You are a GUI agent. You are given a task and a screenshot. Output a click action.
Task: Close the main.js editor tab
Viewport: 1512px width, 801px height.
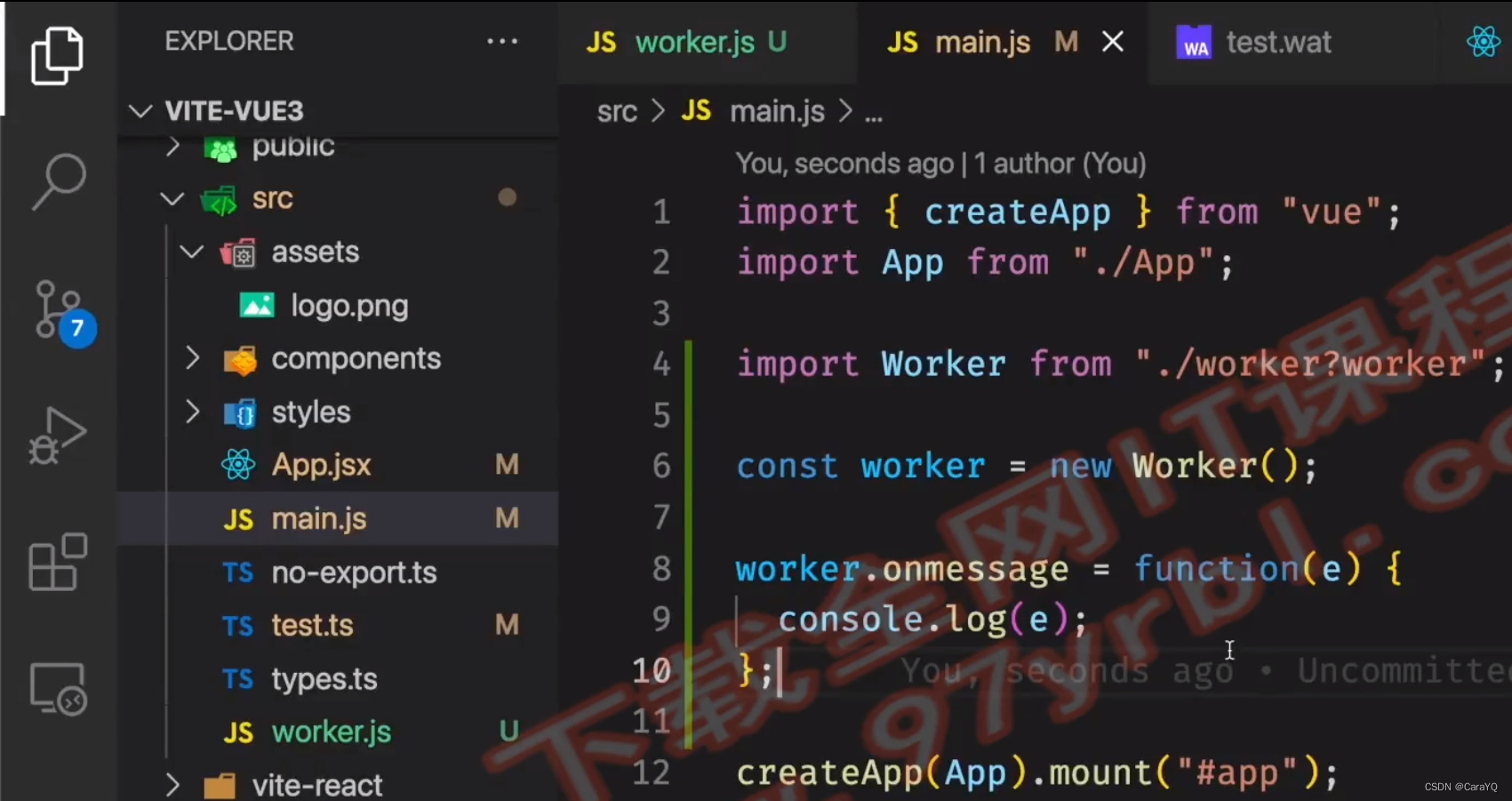1113,42
